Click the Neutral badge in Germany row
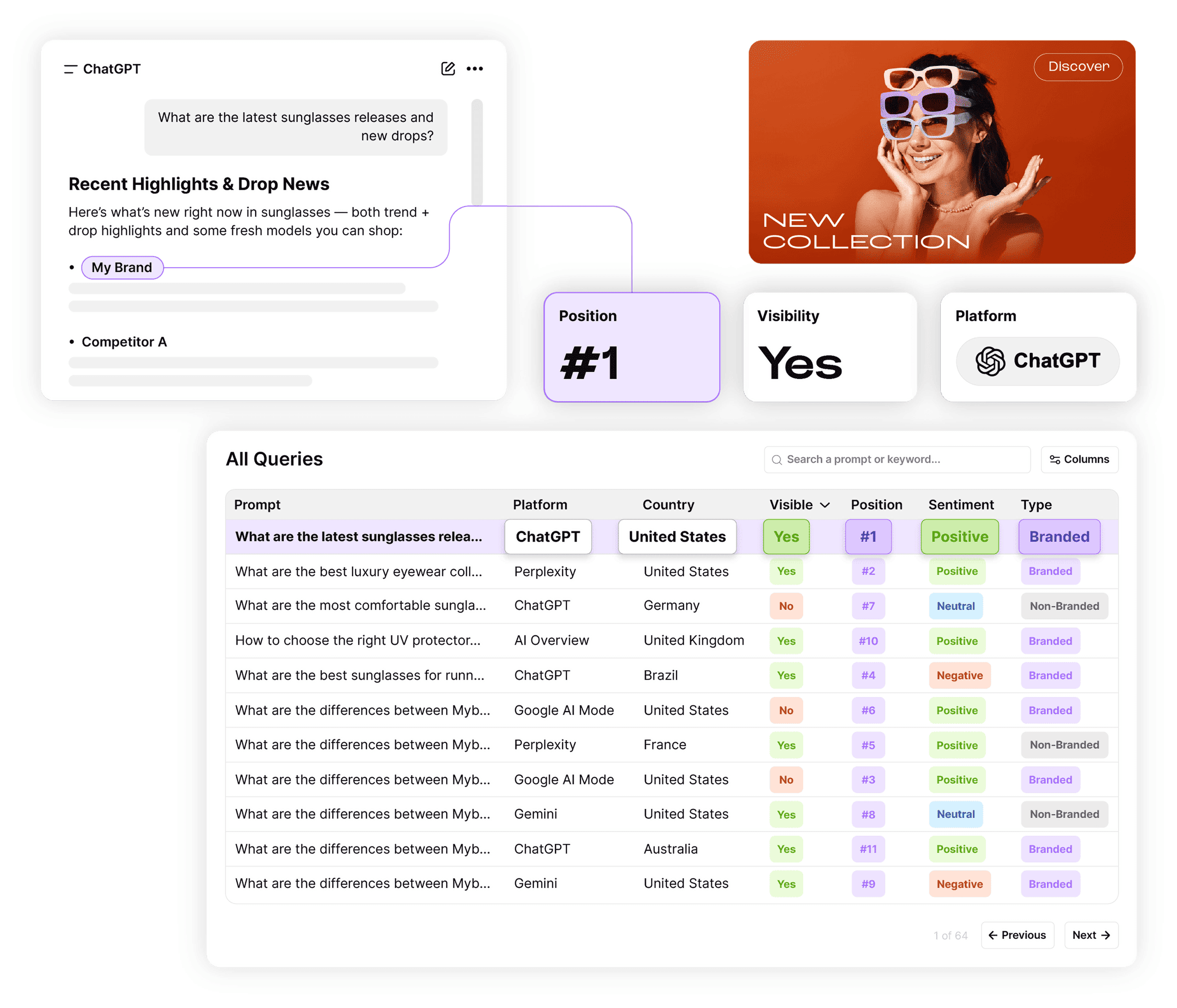Image resolution: width=1177 pixels, height=1008 pixels. 955,606
